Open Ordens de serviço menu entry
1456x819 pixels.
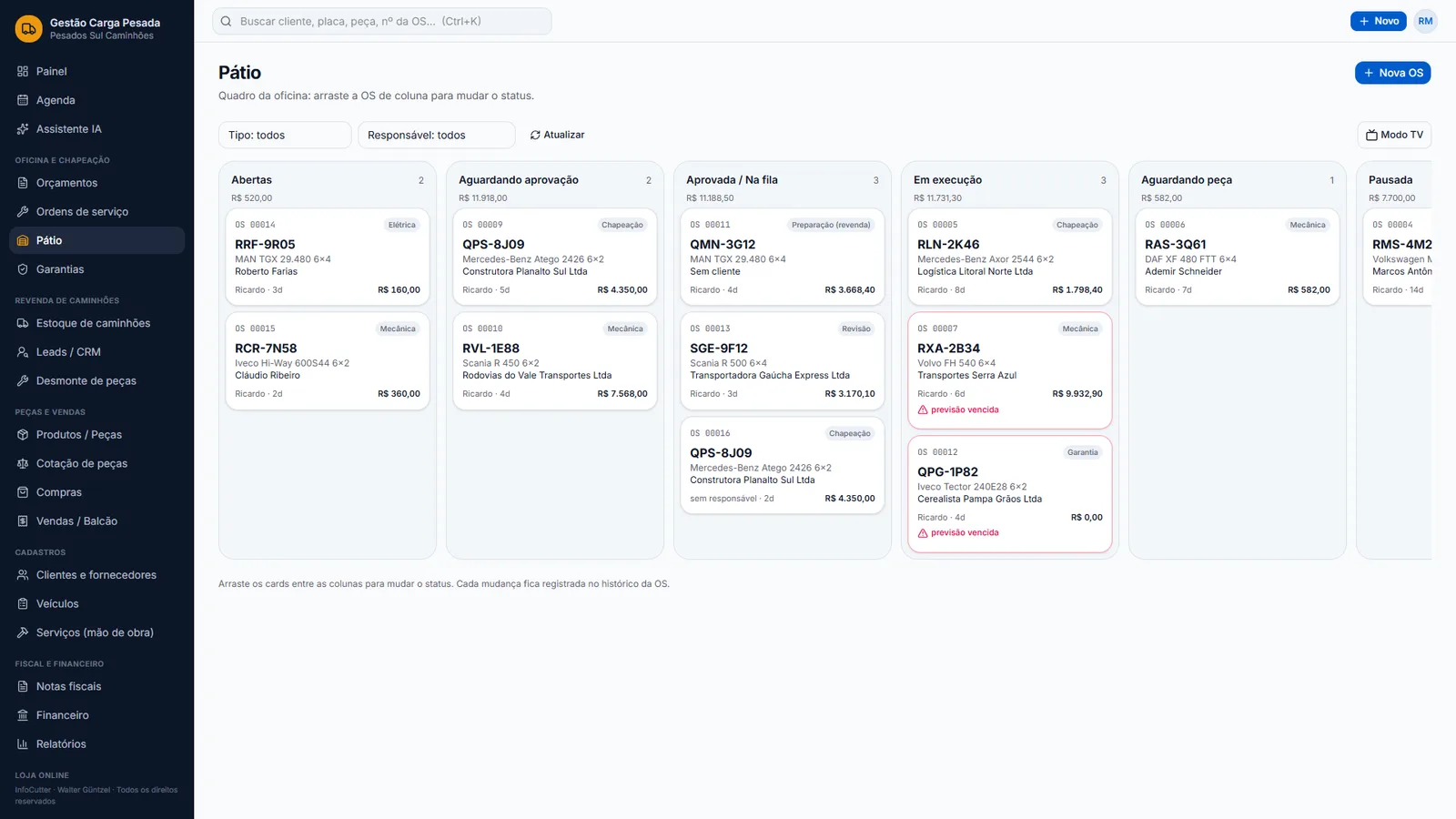click(x=96, y=212)
